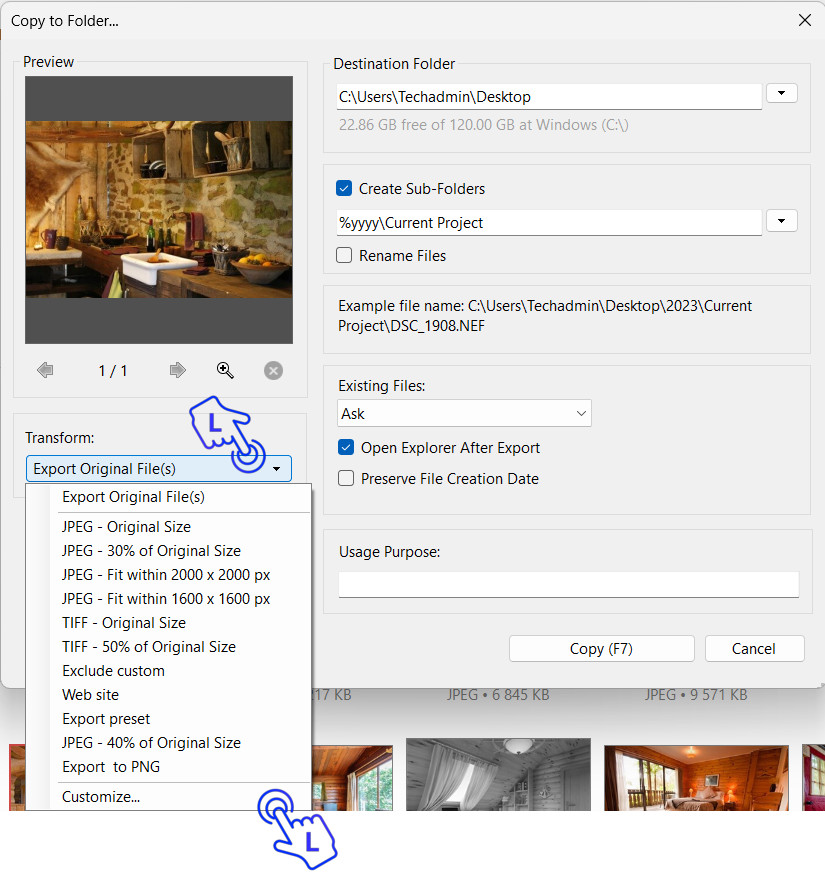The width and height of the screenshot is (825, 881).
Task: Open the Destination Folder dropdown arrow
Action: coord(781,93)
